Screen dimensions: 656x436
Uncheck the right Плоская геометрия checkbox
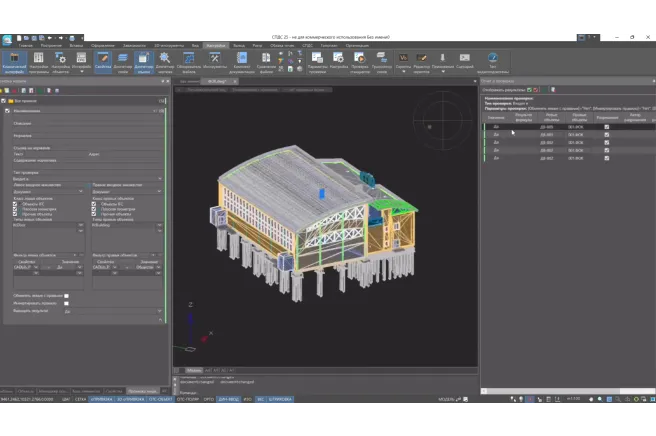point(94,208)
